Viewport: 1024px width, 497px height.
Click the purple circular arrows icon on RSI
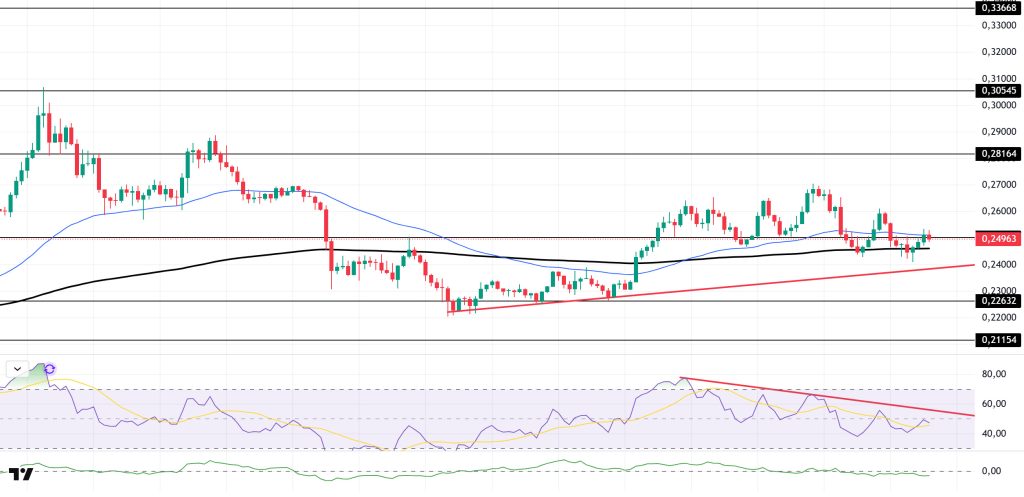click(x=49, y=369)
